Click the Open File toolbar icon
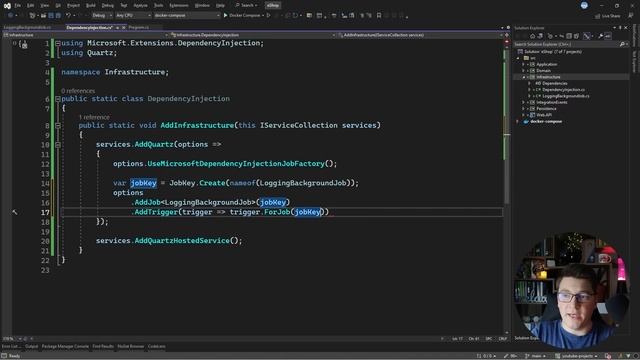 43,16
